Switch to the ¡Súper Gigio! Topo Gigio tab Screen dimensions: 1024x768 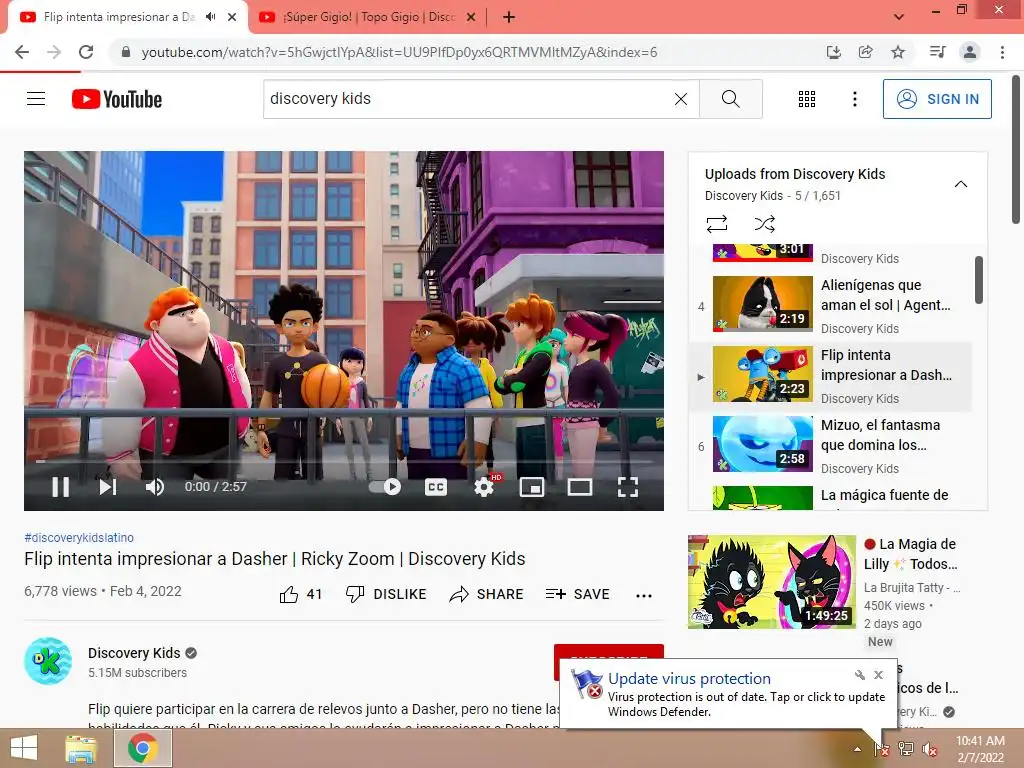click(x=368, y=17)
